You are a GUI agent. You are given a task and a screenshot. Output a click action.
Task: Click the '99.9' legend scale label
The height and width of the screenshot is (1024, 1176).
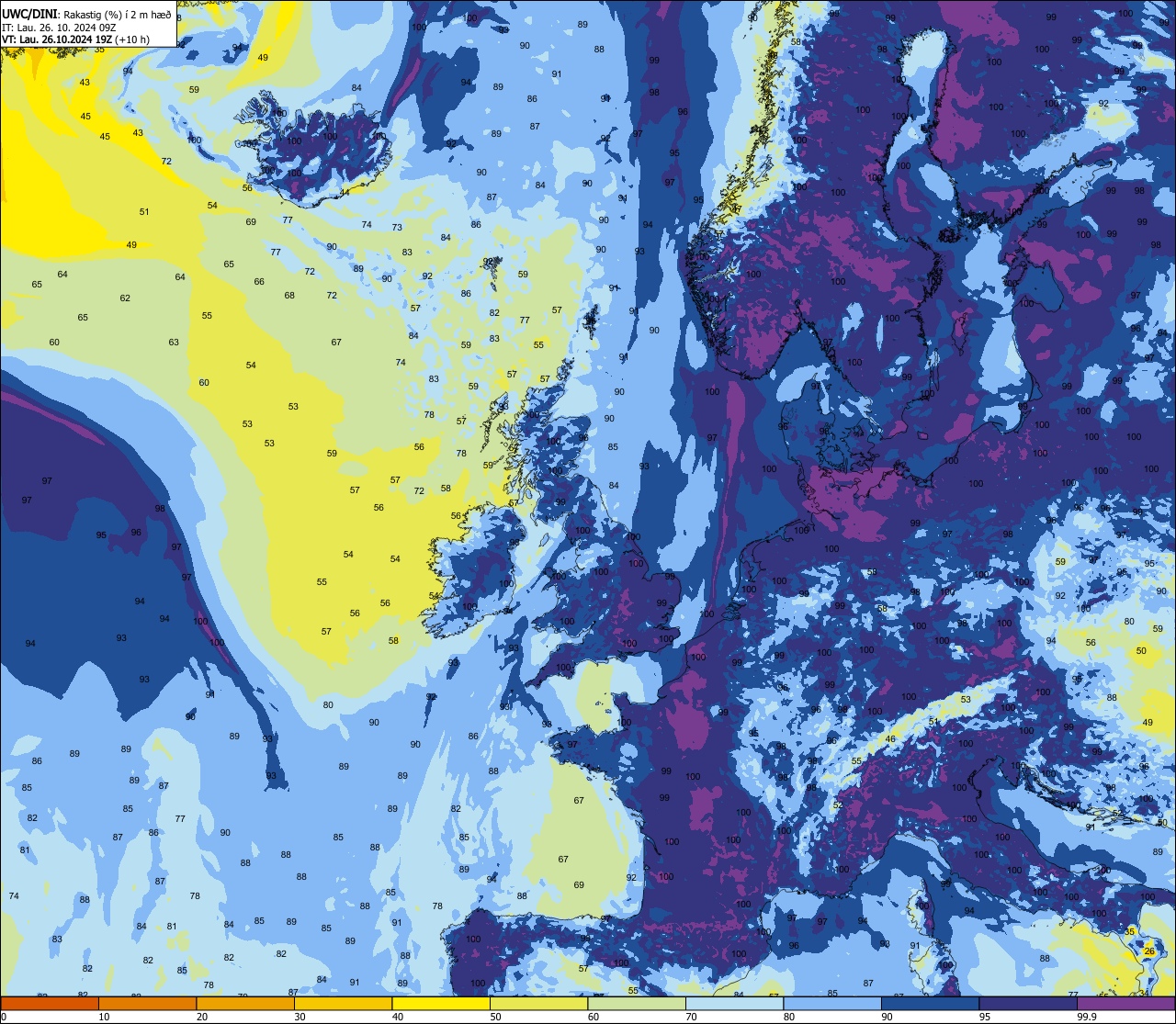click(x=1087, y=1017)
